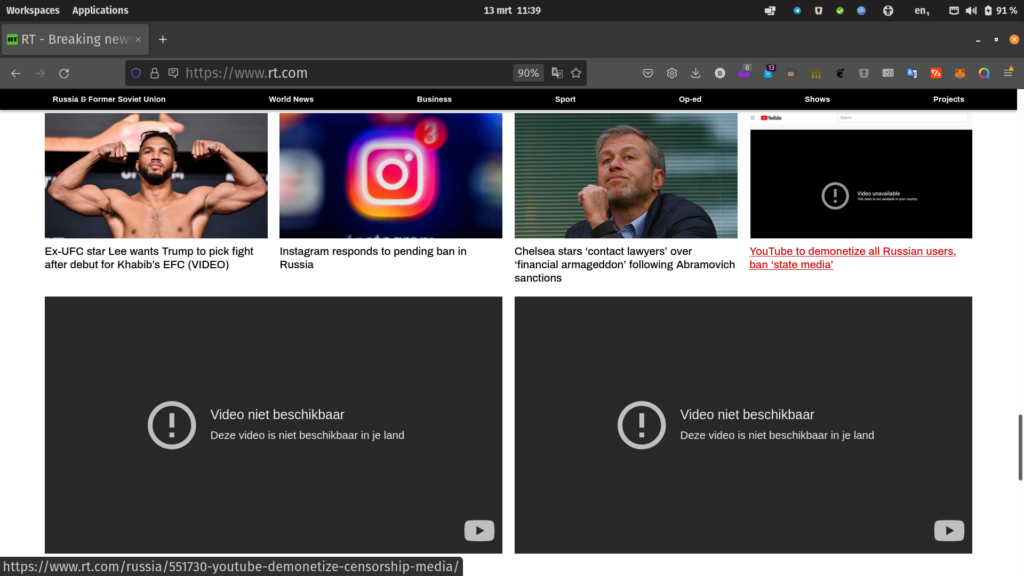The height and width of the screenshot is (576, 1024).
Task: Open the clock and calendar 13 mrt 11:39
Action: (x=512, y=10)
